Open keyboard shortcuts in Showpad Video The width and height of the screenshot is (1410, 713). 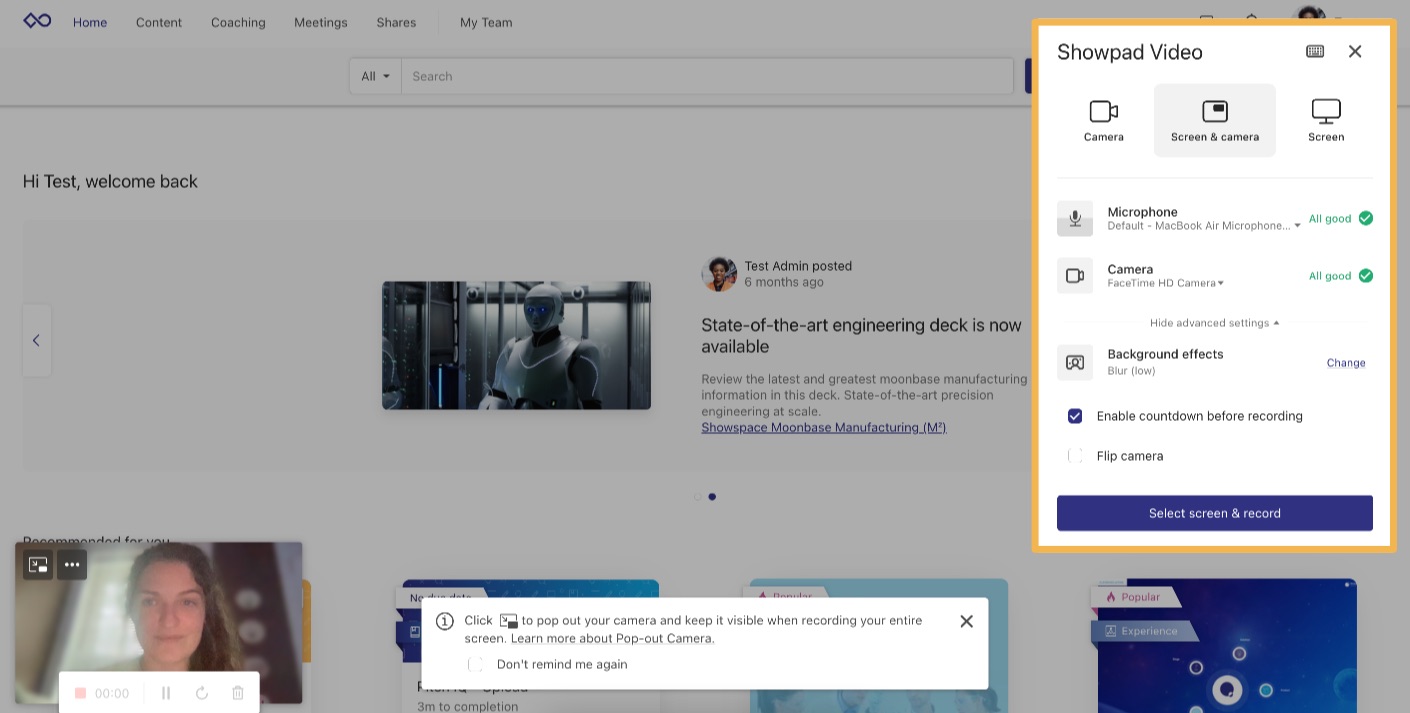point(1315,51)
